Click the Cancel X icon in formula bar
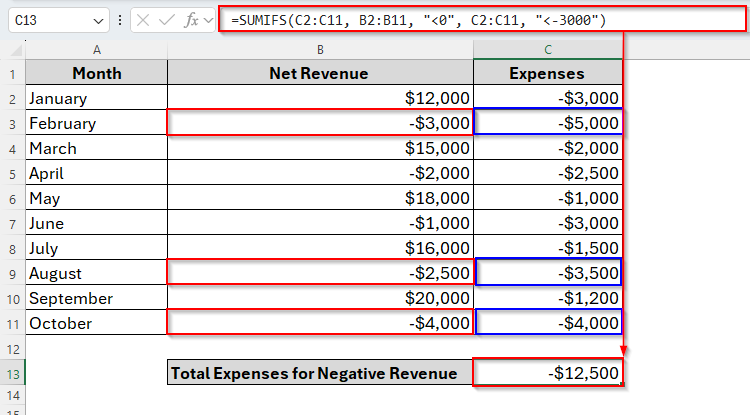 pyautogui.click(x=144, y=20)
